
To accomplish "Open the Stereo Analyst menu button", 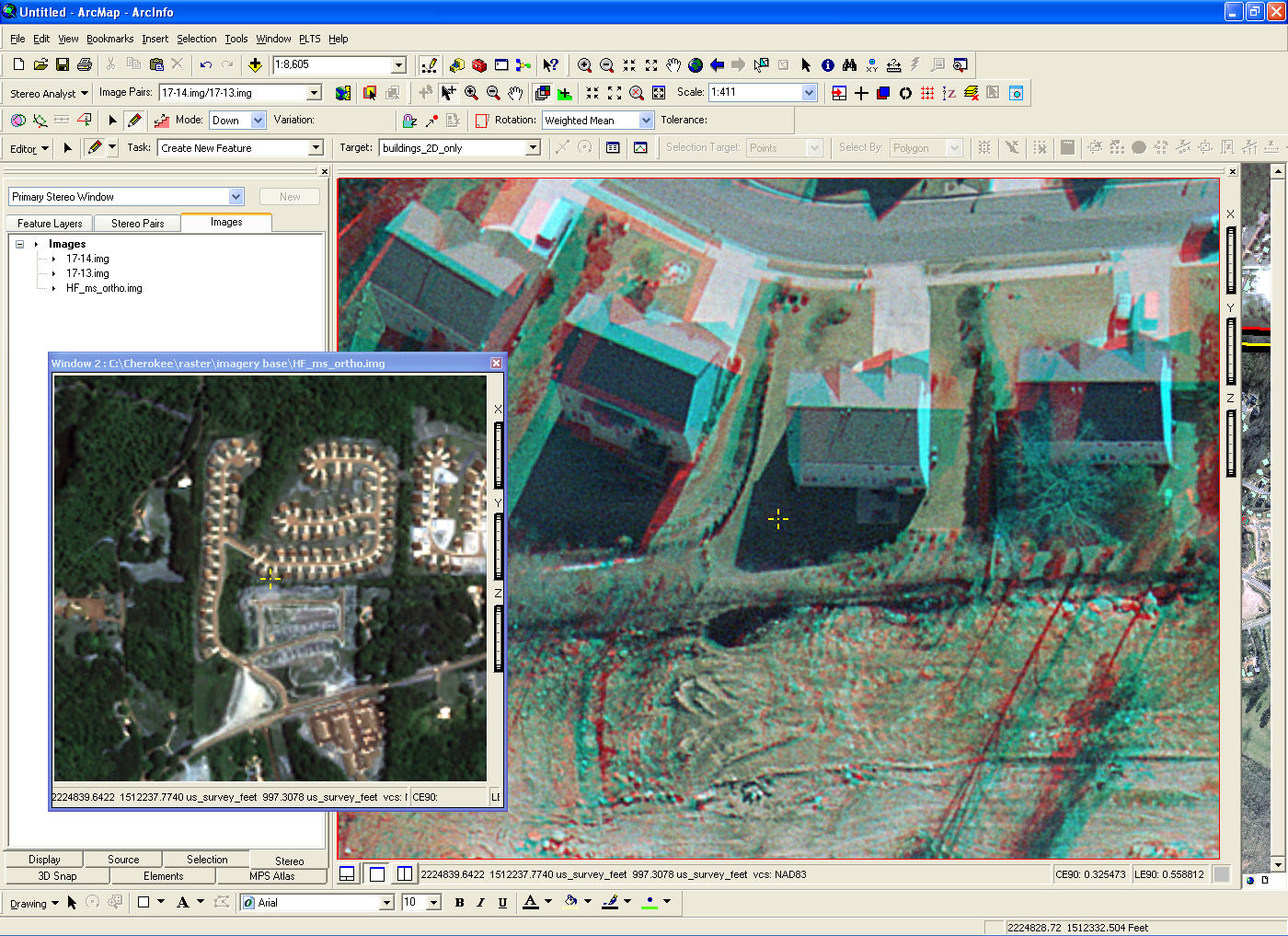I will [49, 94].
